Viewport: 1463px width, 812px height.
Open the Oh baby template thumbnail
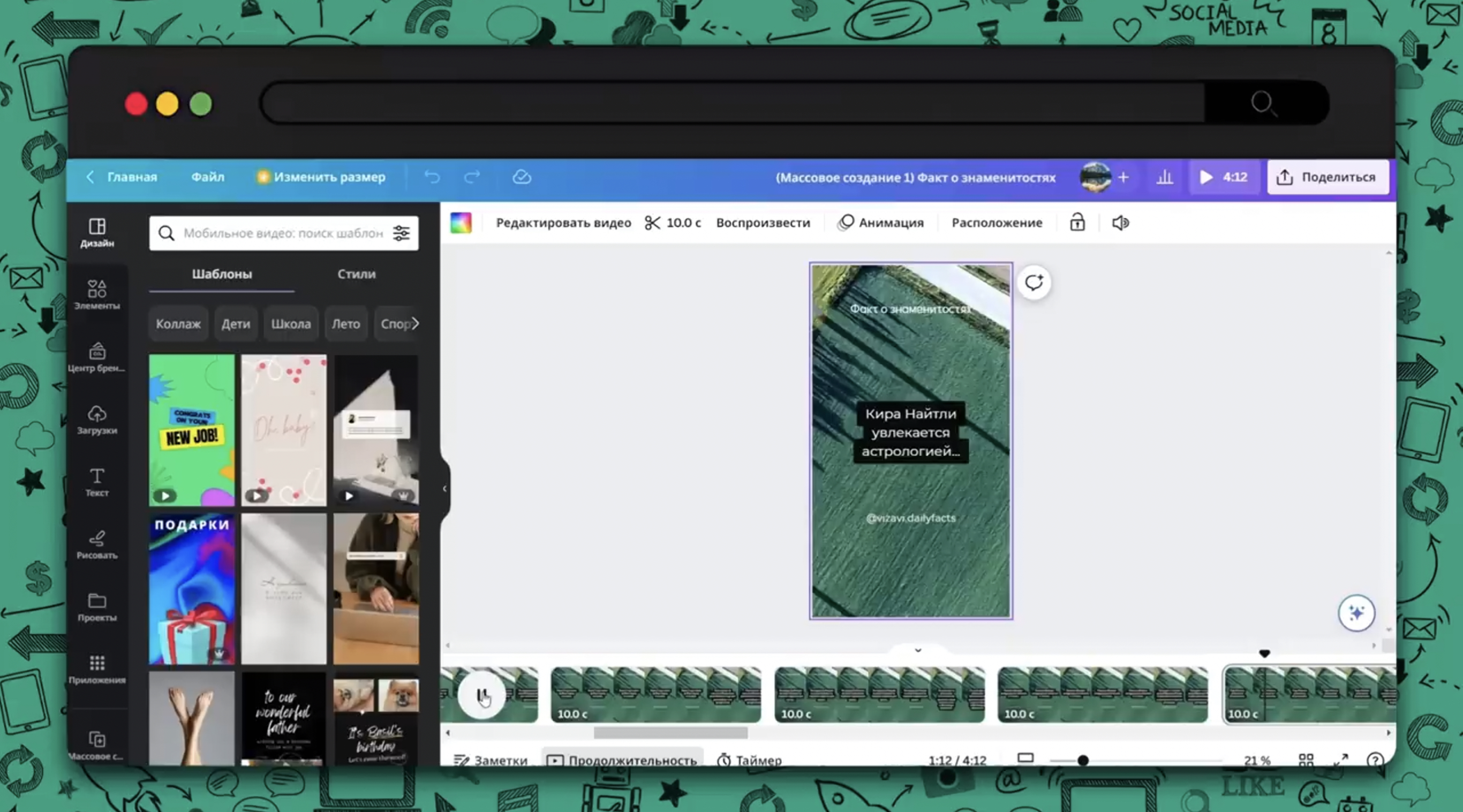[x=283, y=430]
